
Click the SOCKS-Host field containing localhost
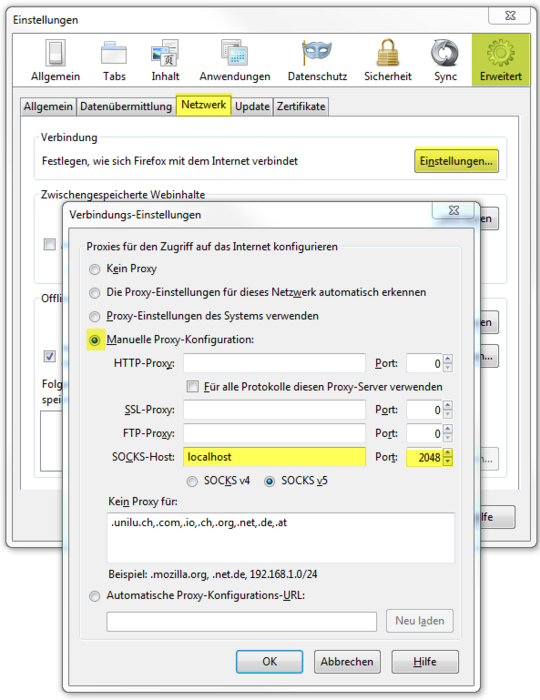274,457
